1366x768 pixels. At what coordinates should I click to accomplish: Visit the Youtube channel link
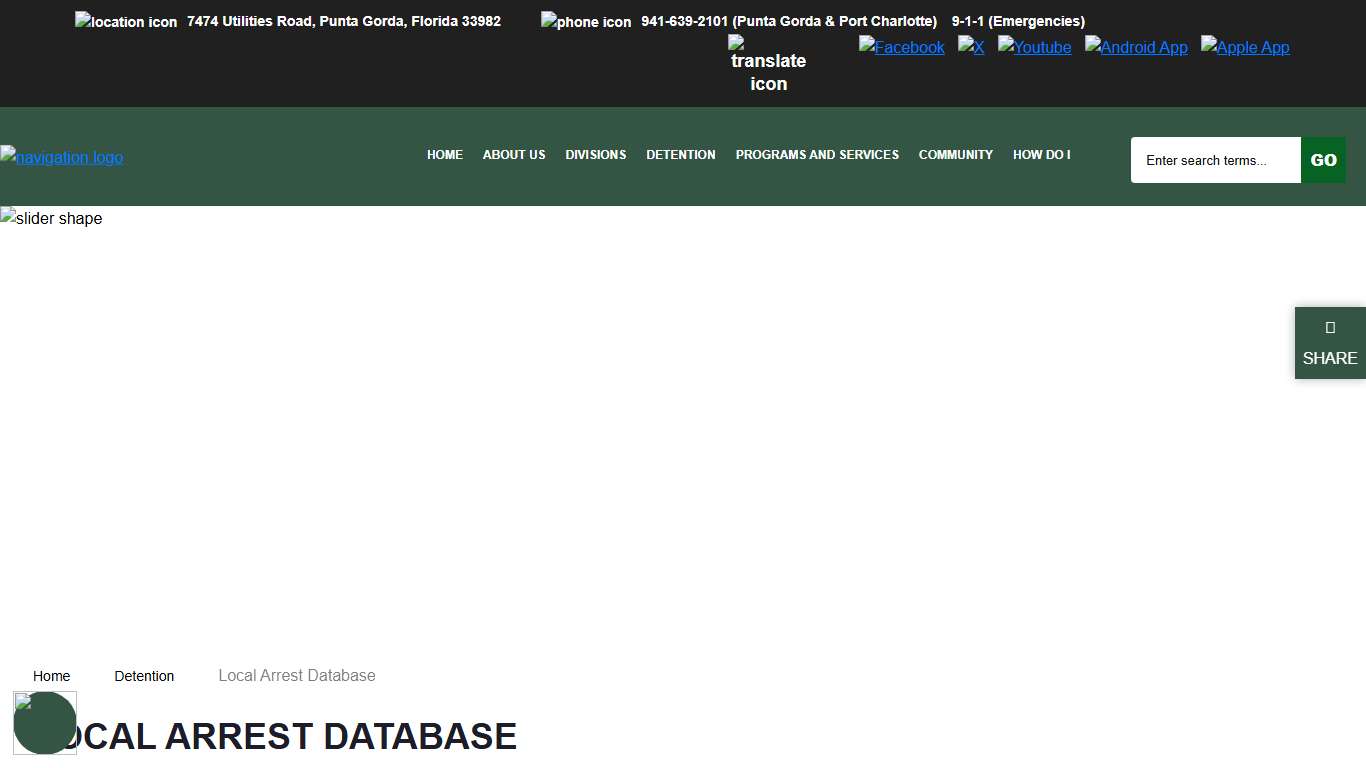pos(1034,47)
